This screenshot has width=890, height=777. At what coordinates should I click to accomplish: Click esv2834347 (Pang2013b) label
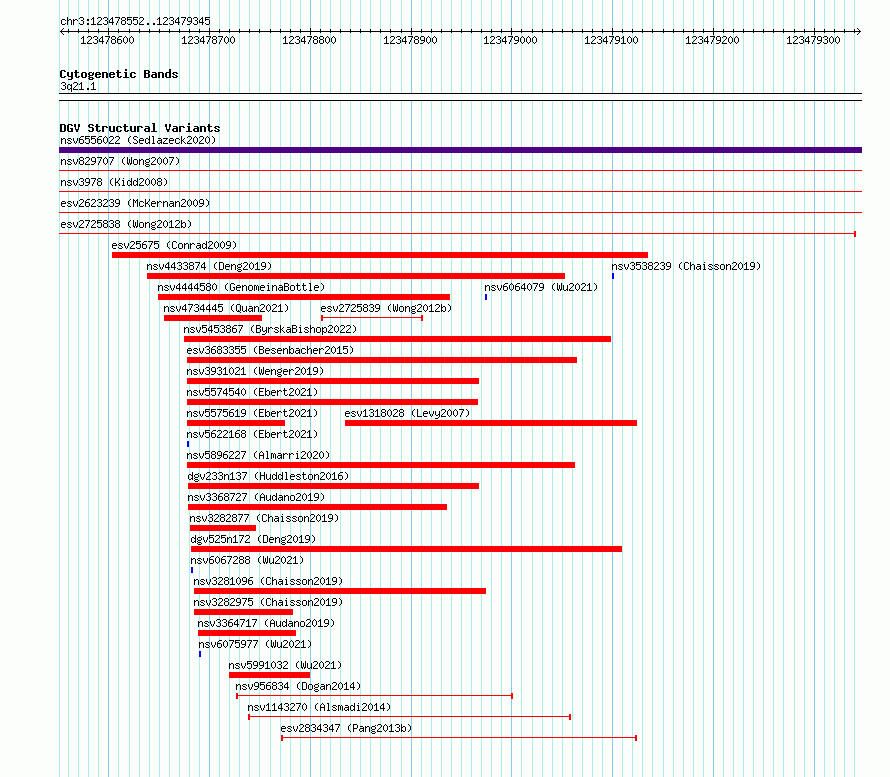click(346, 728)
